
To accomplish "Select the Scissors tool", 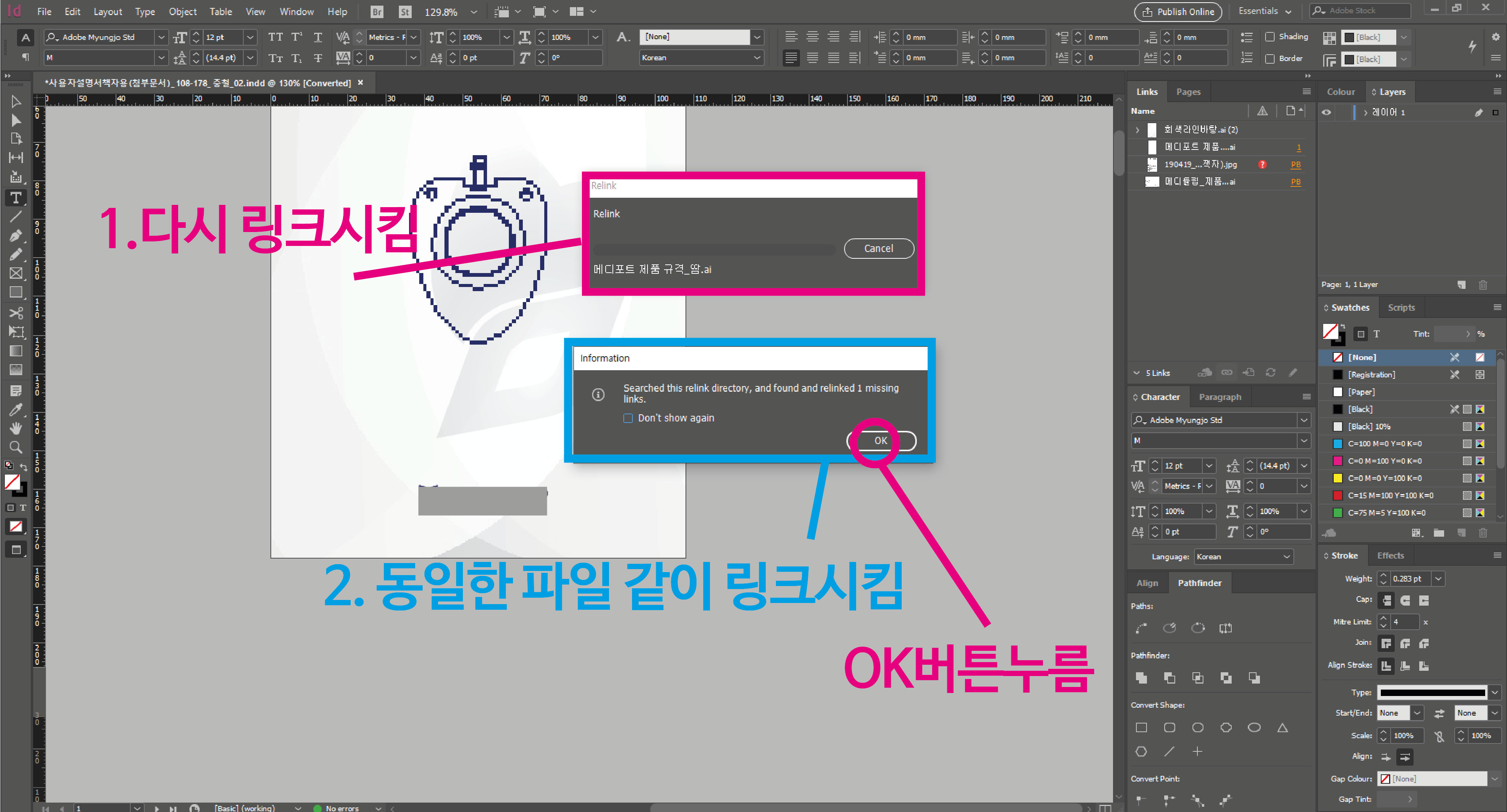I will coord(16,313).
